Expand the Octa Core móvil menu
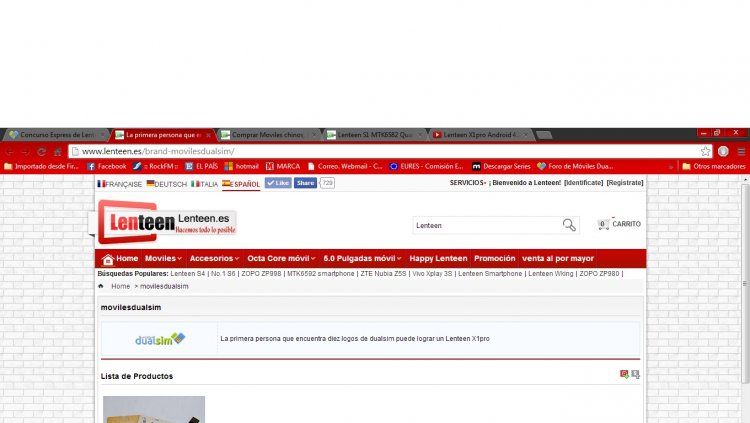 click(x=281, y=258)
